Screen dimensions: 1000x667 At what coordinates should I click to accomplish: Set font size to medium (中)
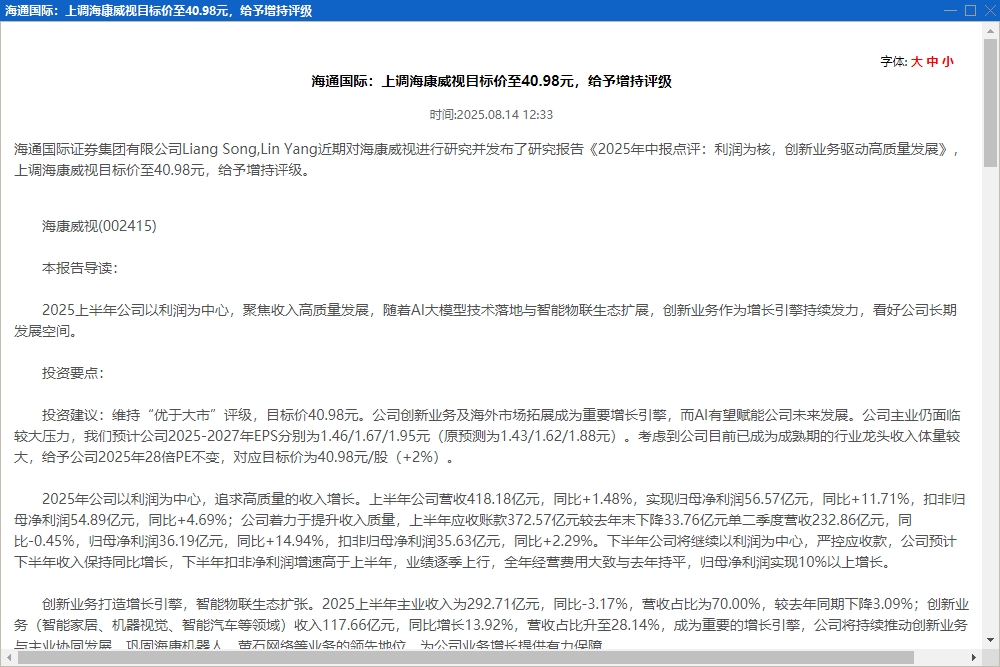point(932,62)
